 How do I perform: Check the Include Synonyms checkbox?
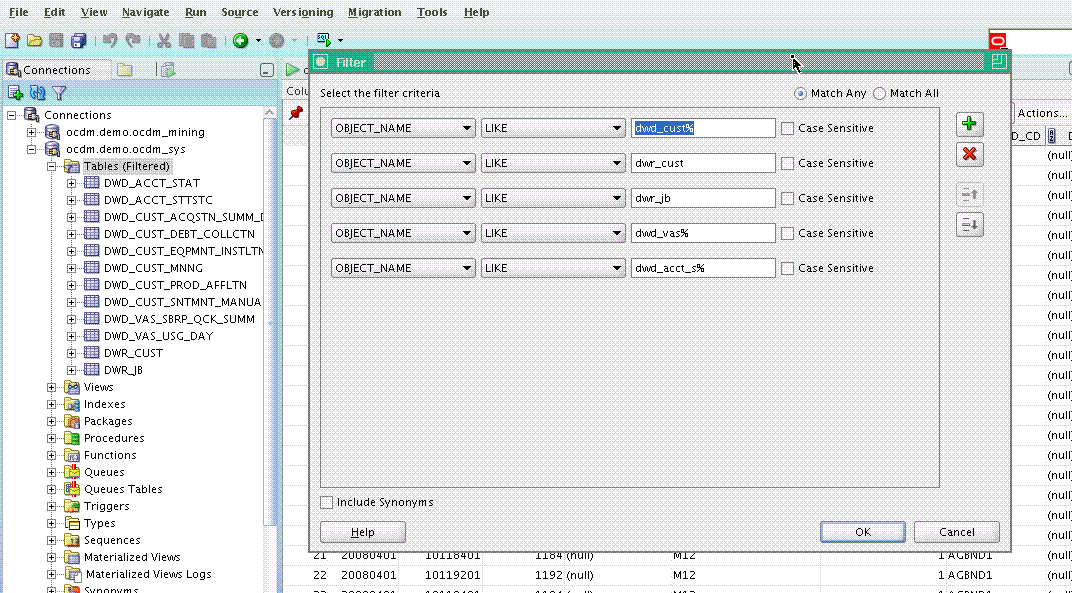(x=327, y=502)
